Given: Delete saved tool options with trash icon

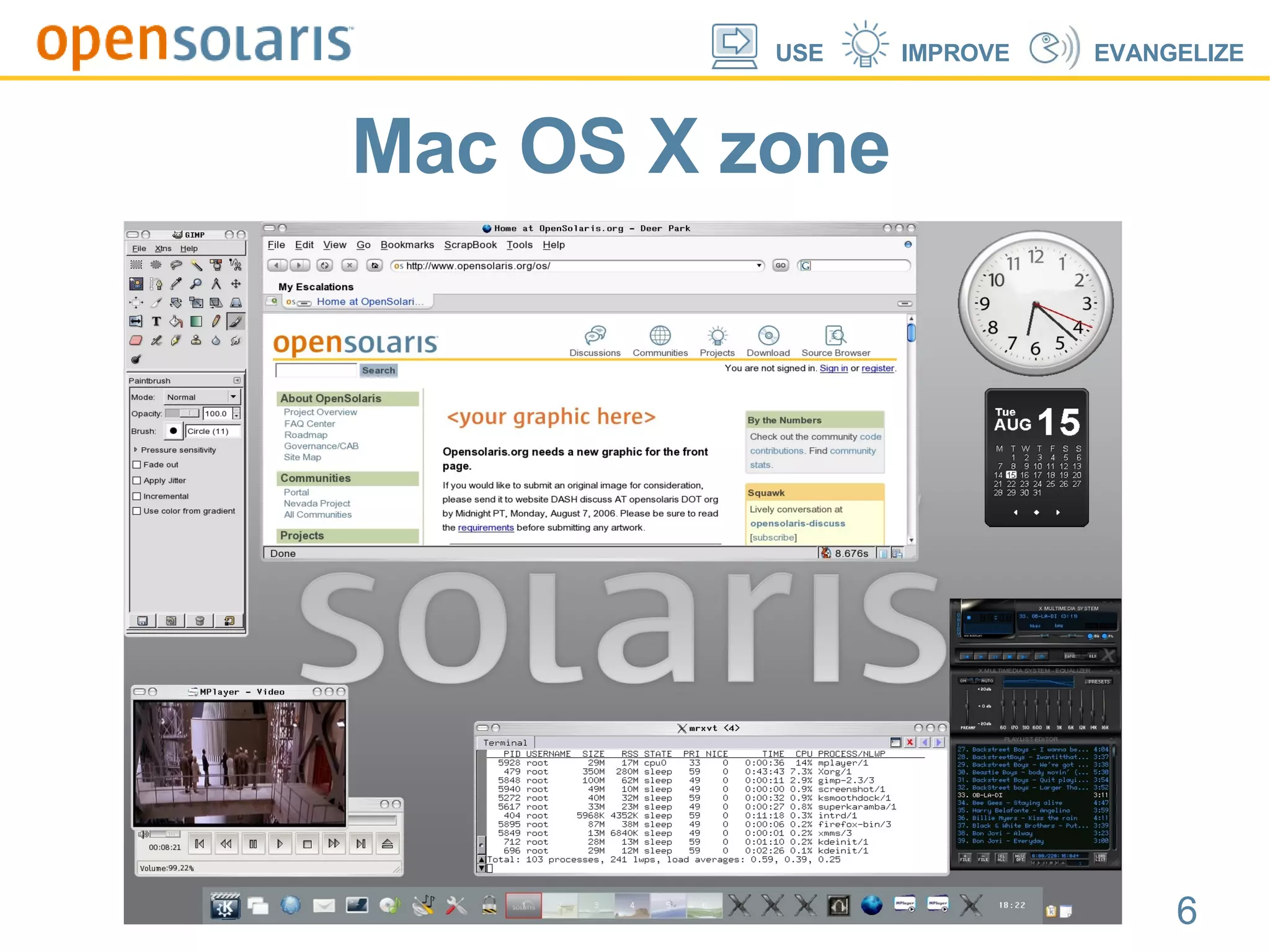Looking at the screenshot, I should pos(200,621).
